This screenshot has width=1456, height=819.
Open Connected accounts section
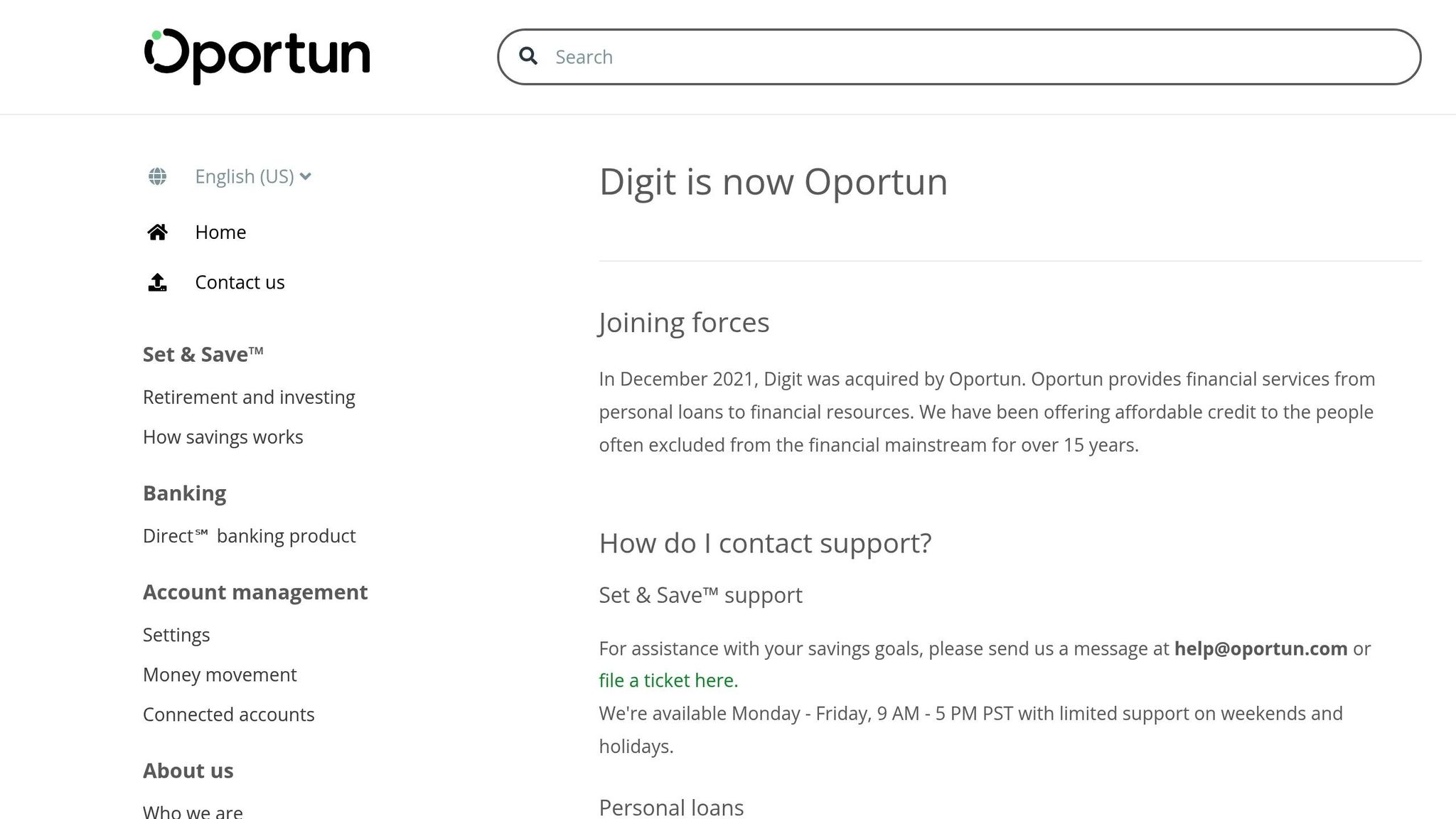tap(229, 714)
